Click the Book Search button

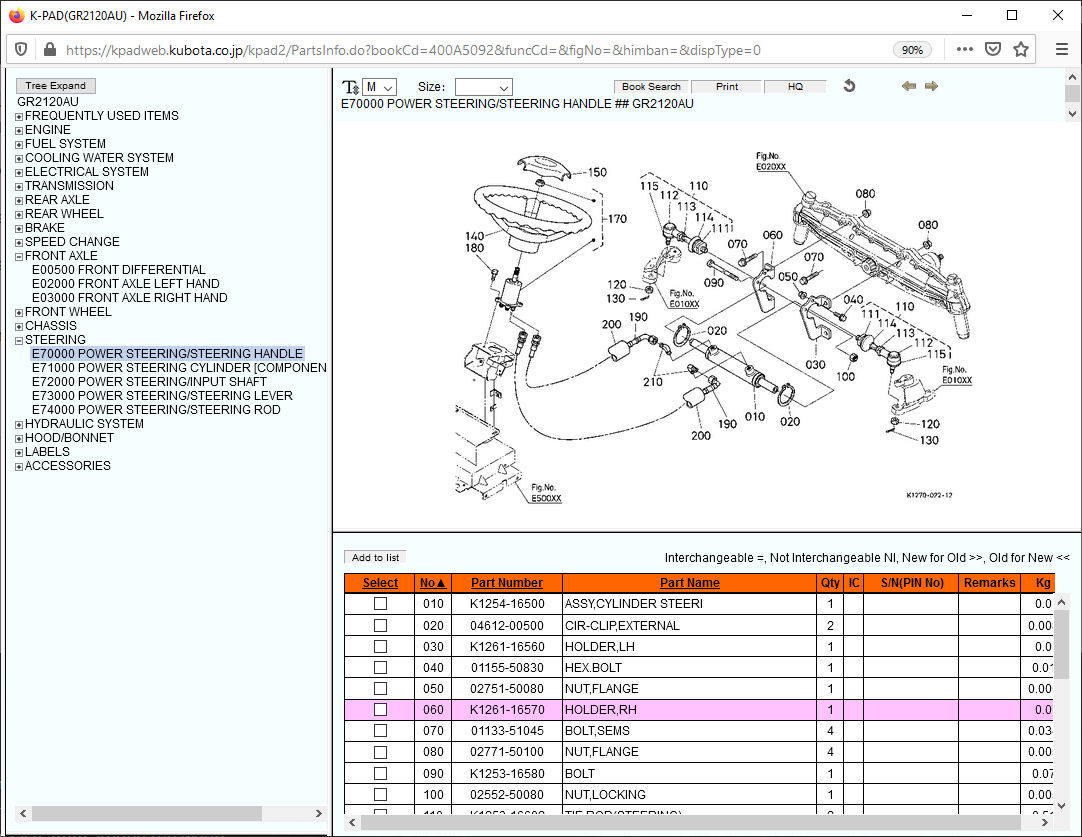[x=651, y=86]
